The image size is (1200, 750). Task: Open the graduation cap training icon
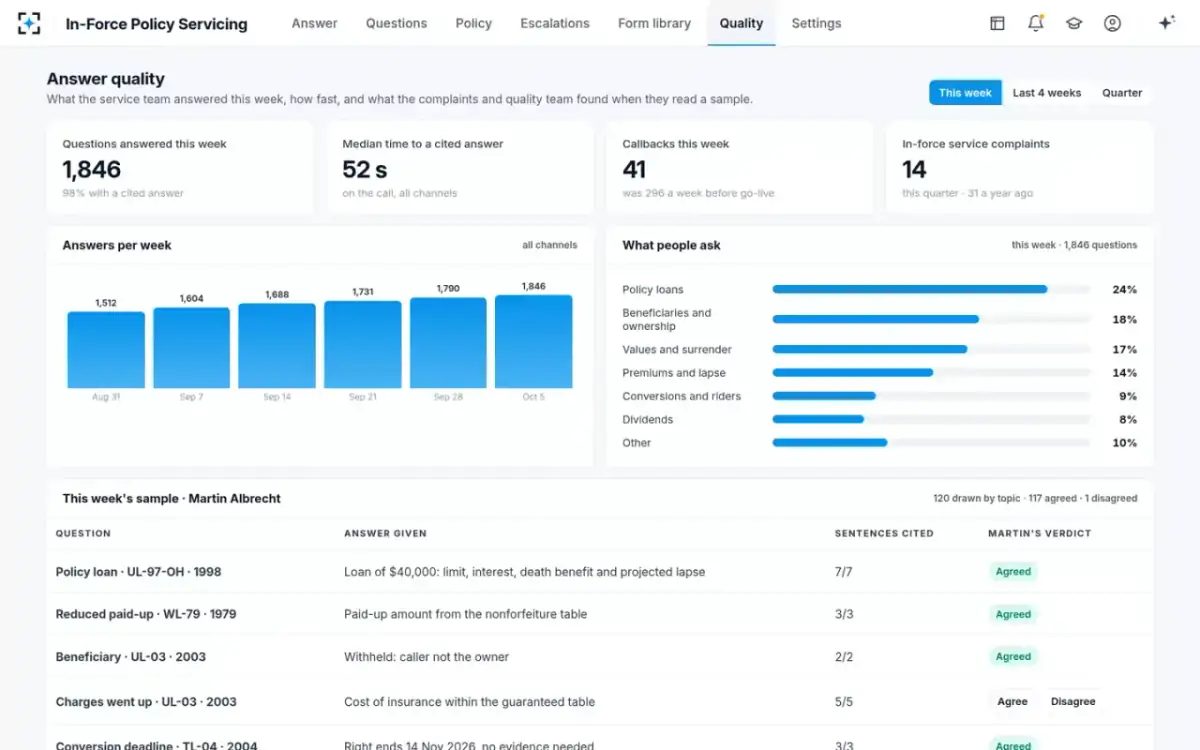coord(1074,23)
